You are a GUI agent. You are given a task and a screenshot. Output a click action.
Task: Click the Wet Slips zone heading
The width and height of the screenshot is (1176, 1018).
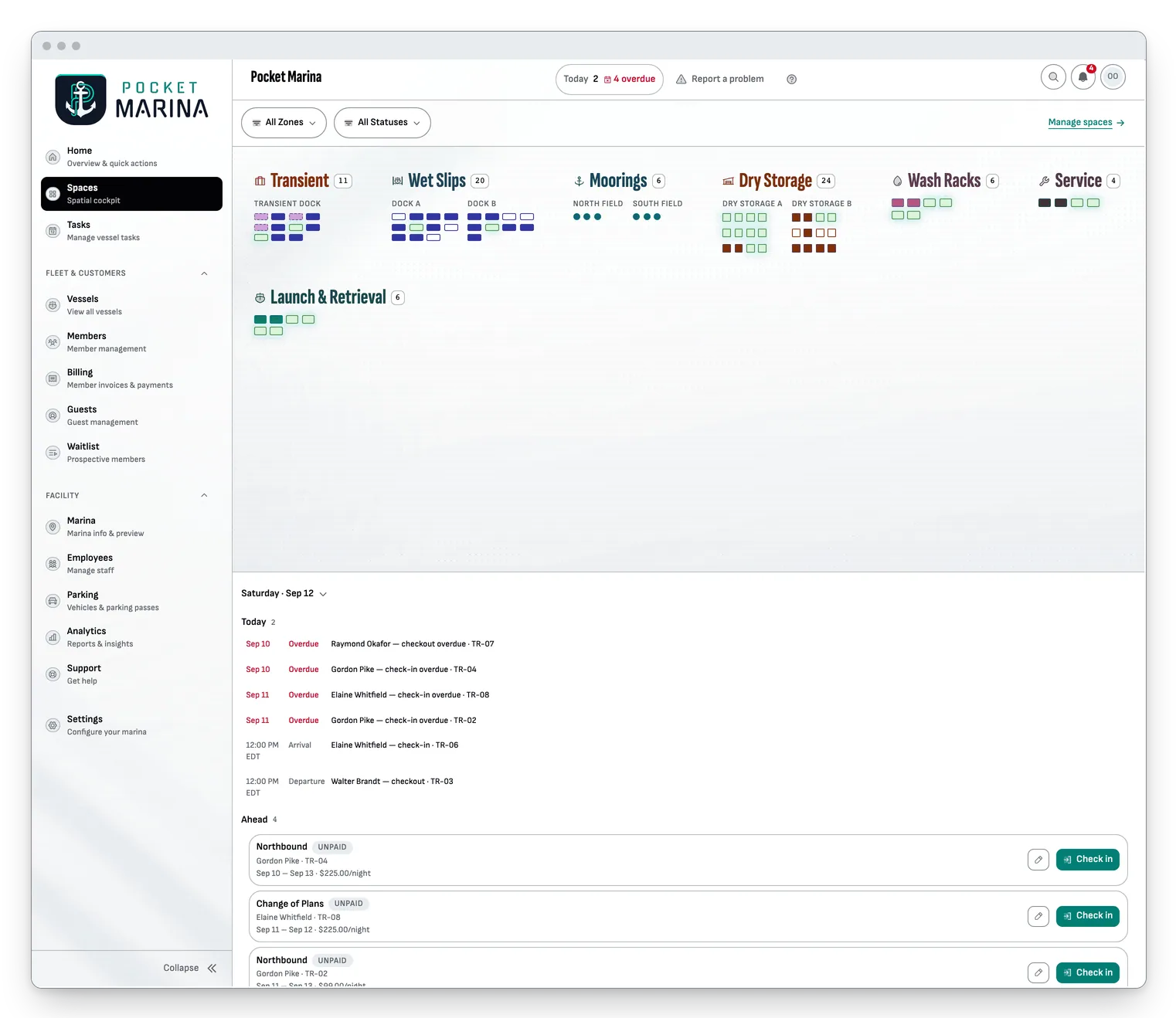tap(437, 181)
